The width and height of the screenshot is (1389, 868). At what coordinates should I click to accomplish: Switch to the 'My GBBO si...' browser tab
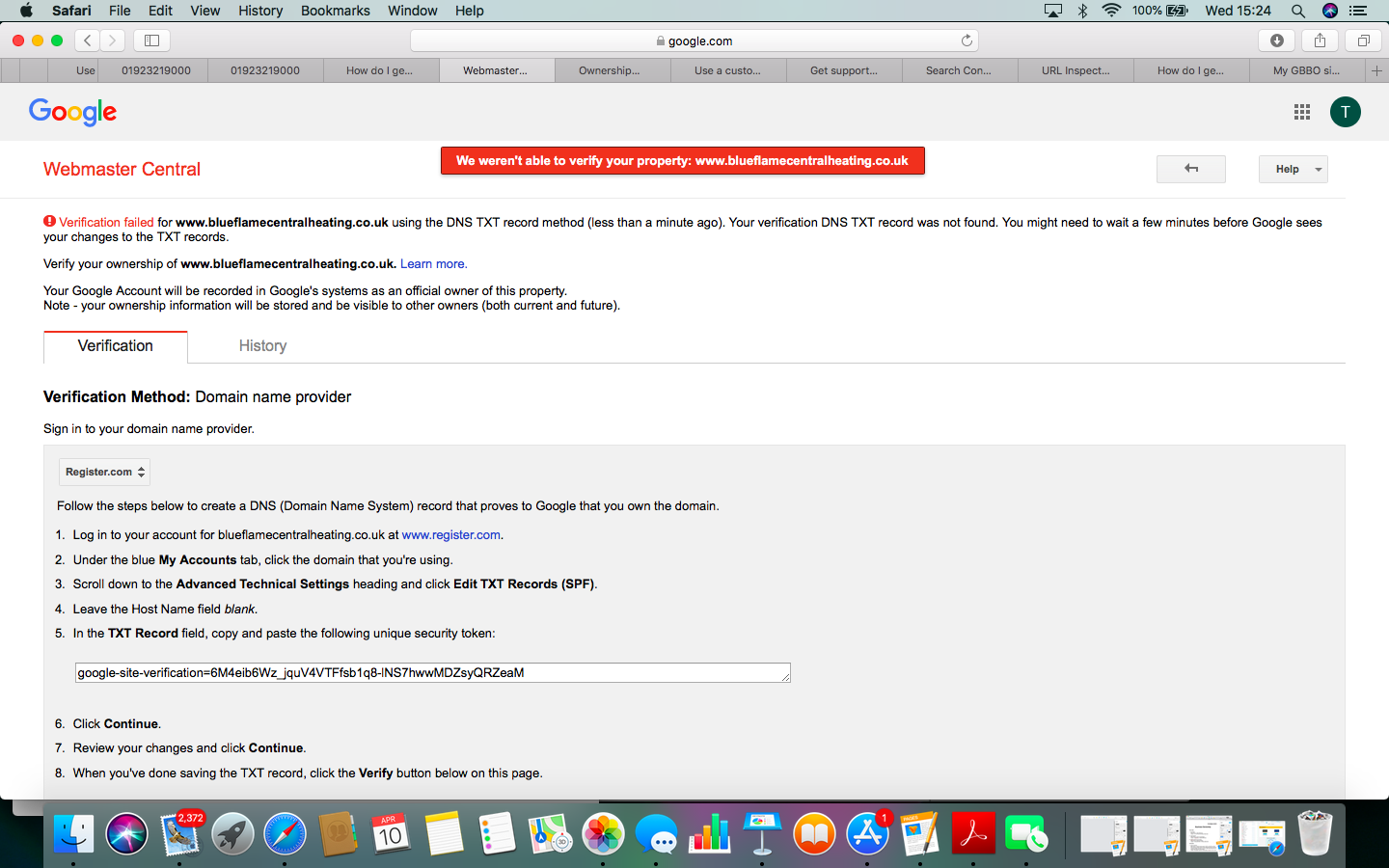pyautogui.click(x=1307, y=70)
